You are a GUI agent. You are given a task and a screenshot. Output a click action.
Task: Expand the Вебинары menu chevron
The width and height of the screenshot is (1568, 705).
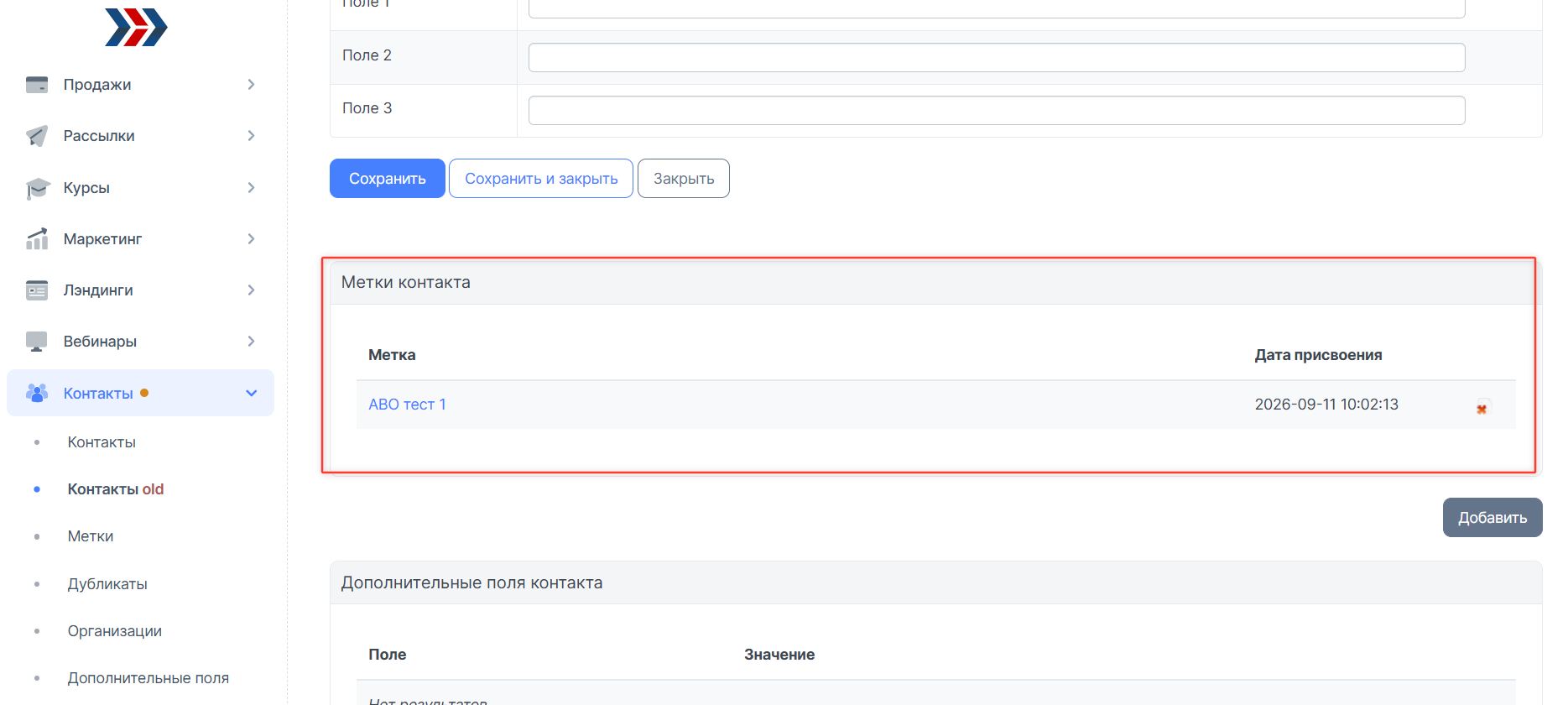point(251,342)
